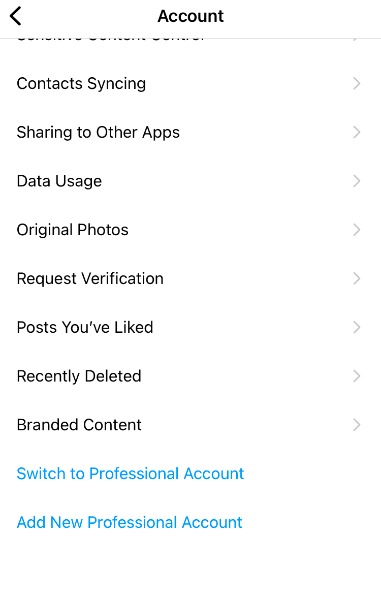Open Contacts Syncing settings
This screenshot has height=600, width=381.
pos(190,83)
